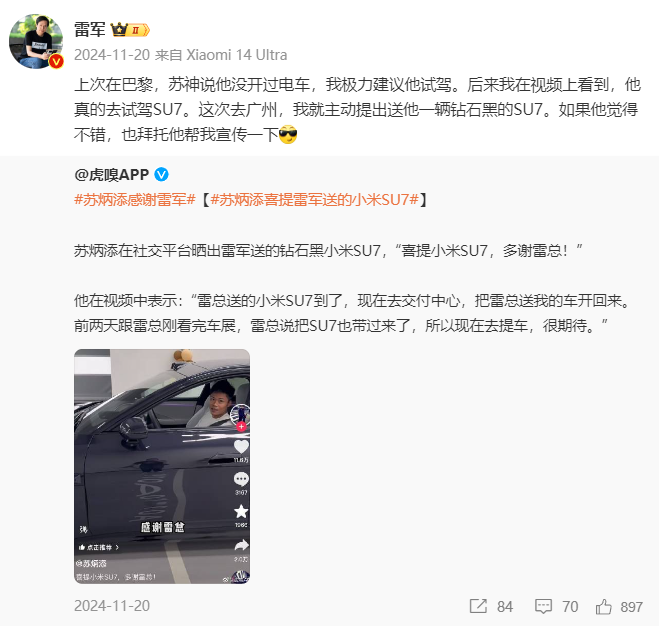This screenshot has width=659, height=626.
Task: Like the post via thumbs-up icon
Action: point(604,606)
